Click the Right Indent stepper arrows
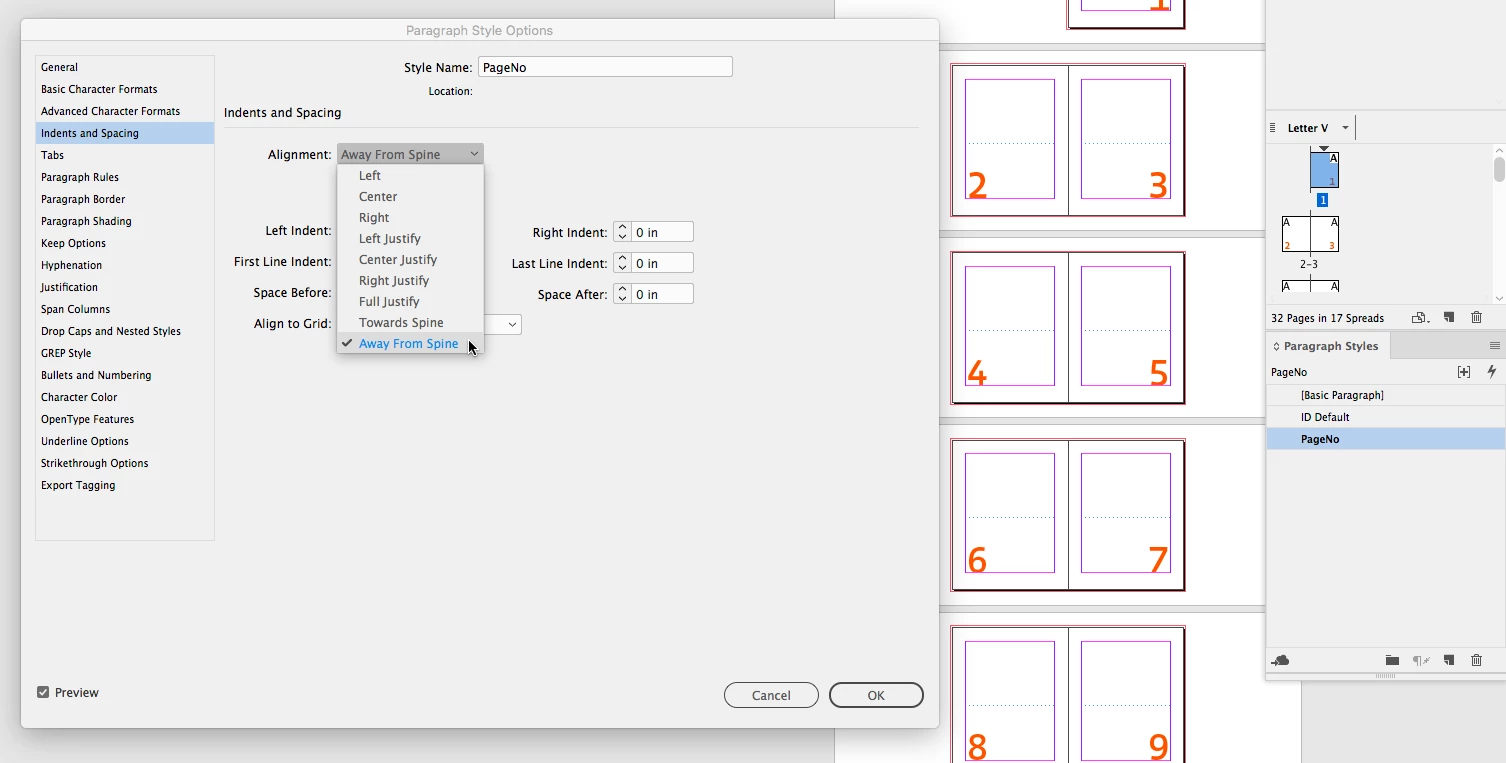This screenshot has width=1506, height=763. pos(622,232)
